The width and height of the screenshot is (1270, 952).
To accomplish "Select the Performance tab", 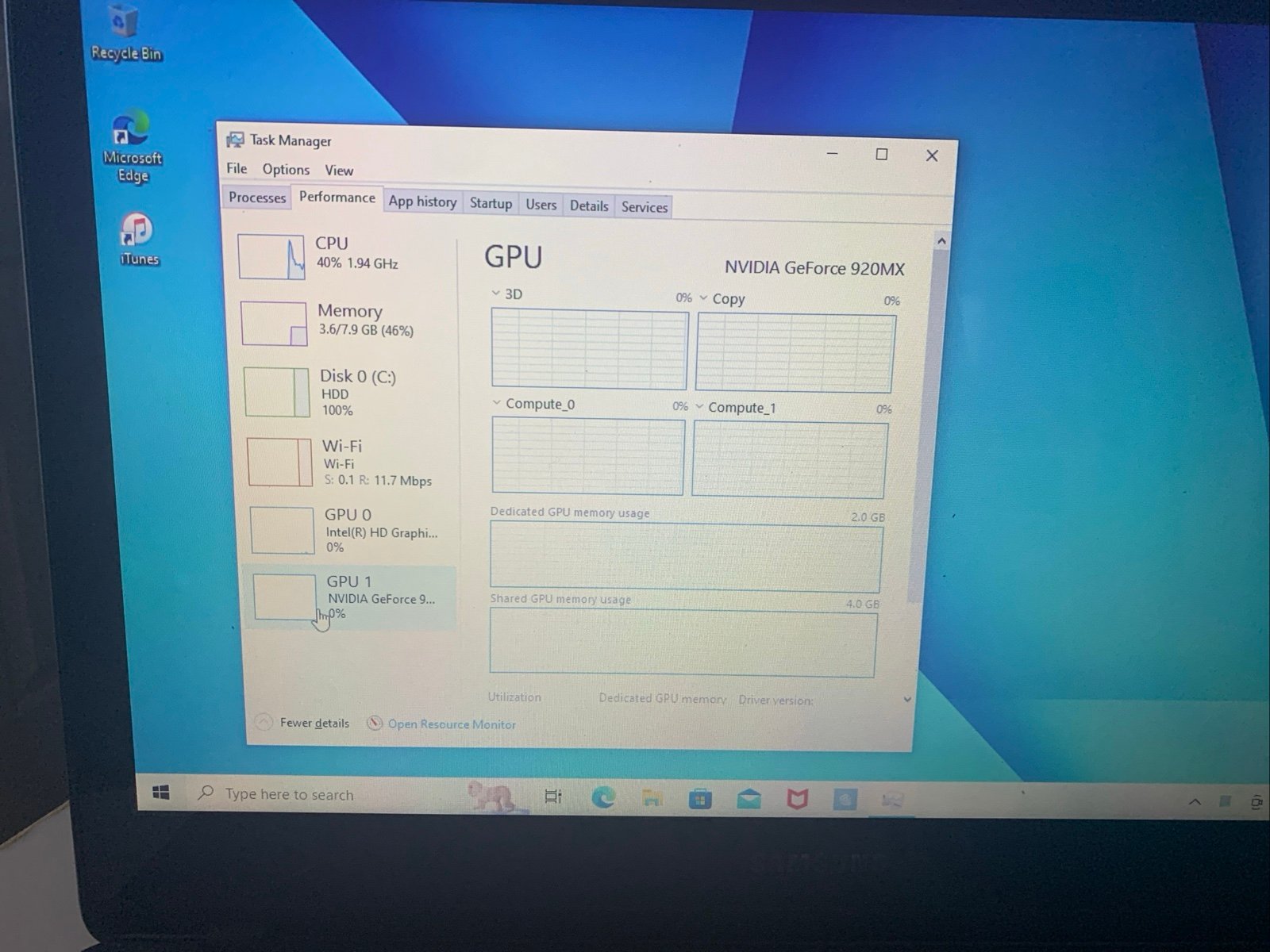I will coord(337,198).
